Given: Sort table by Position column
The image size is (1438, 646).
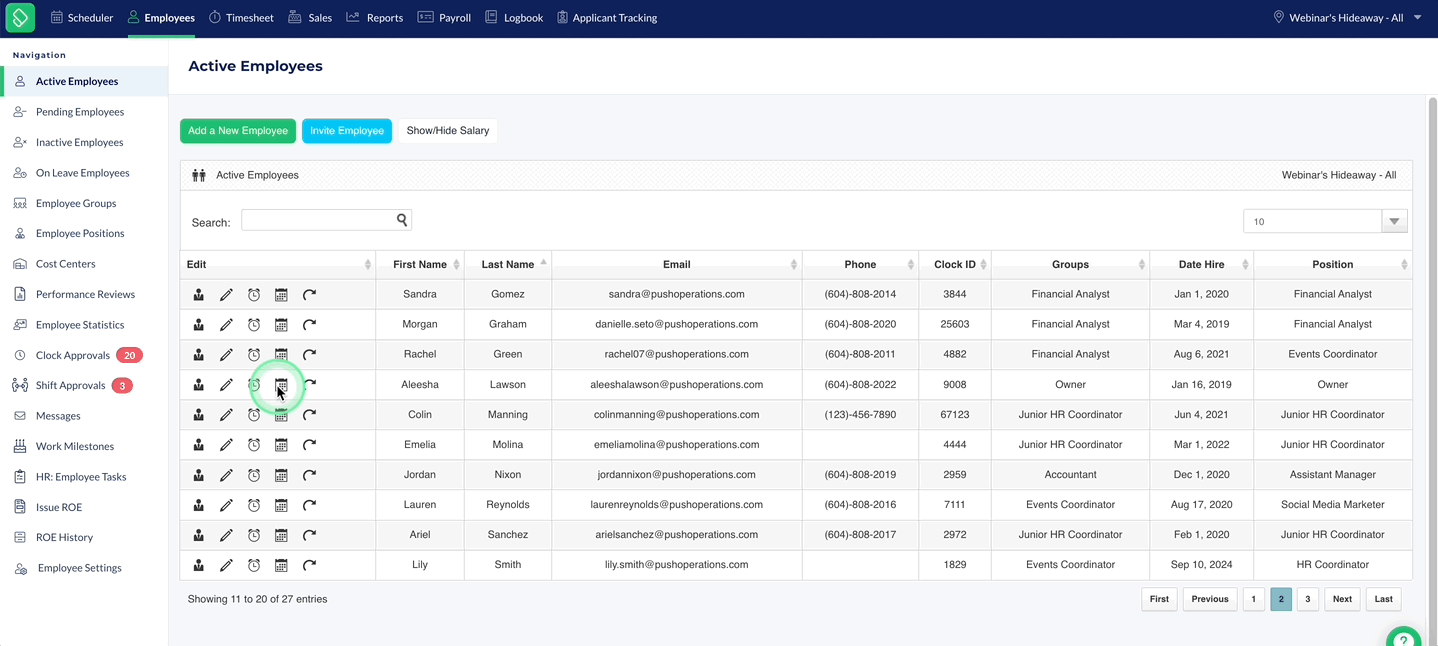Looking at the screenshot, I should click(1332, 265).
